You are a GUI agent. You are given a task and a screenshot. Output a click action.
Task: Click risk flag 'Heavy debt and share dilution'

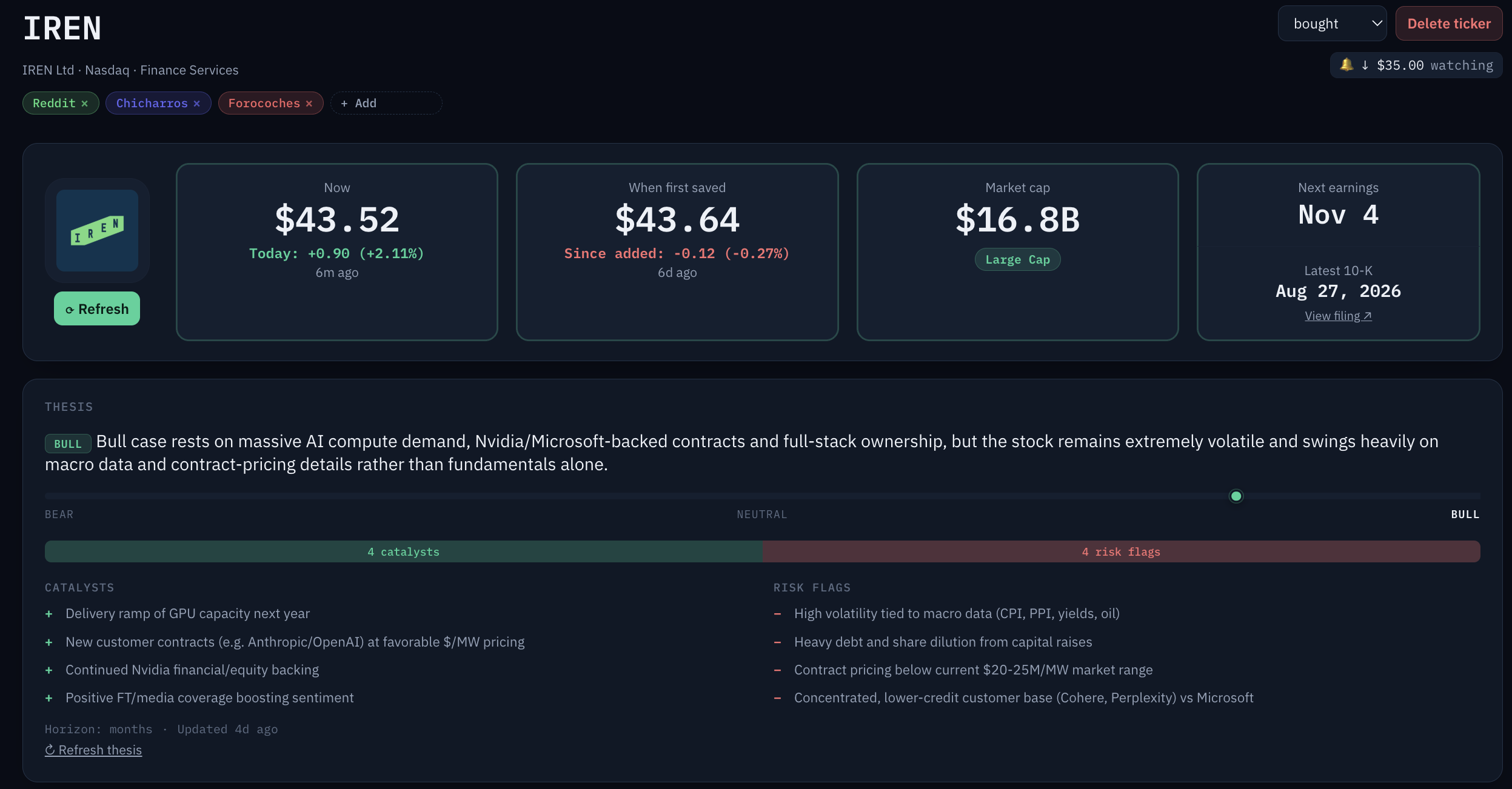point(943,642)
